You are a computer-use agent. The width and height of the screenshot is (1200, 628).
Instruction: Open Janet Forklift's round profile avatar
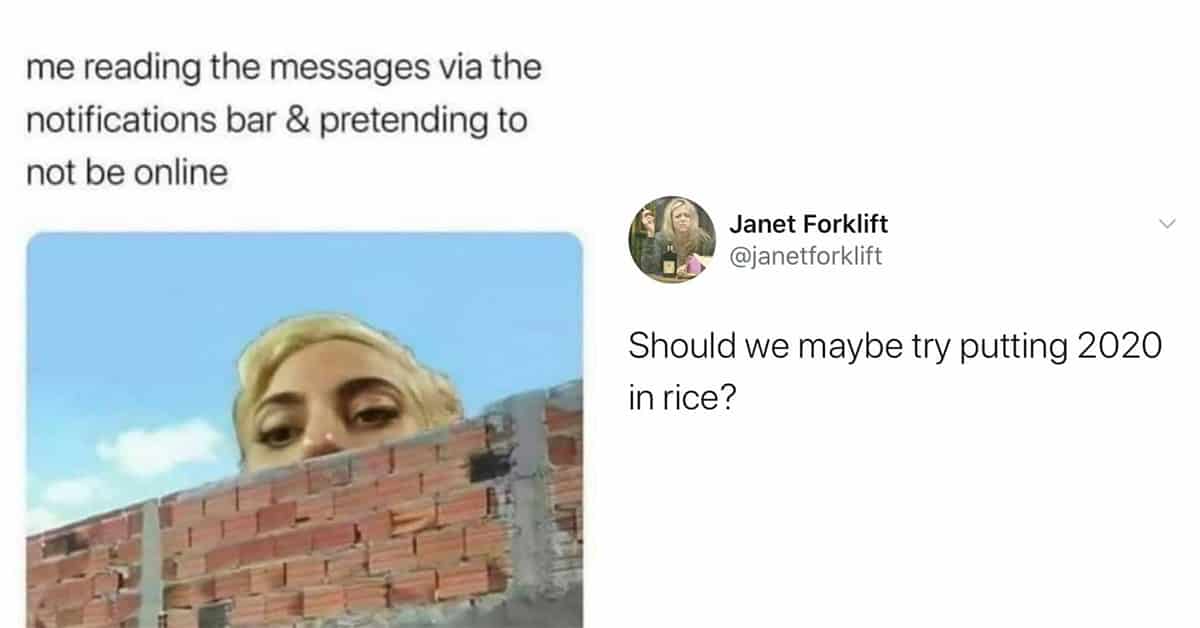(671, 239)
